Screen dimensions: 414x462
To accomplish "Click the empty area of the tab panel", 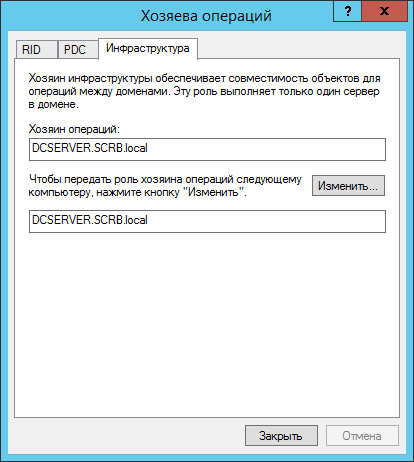I will coord(207,323).
